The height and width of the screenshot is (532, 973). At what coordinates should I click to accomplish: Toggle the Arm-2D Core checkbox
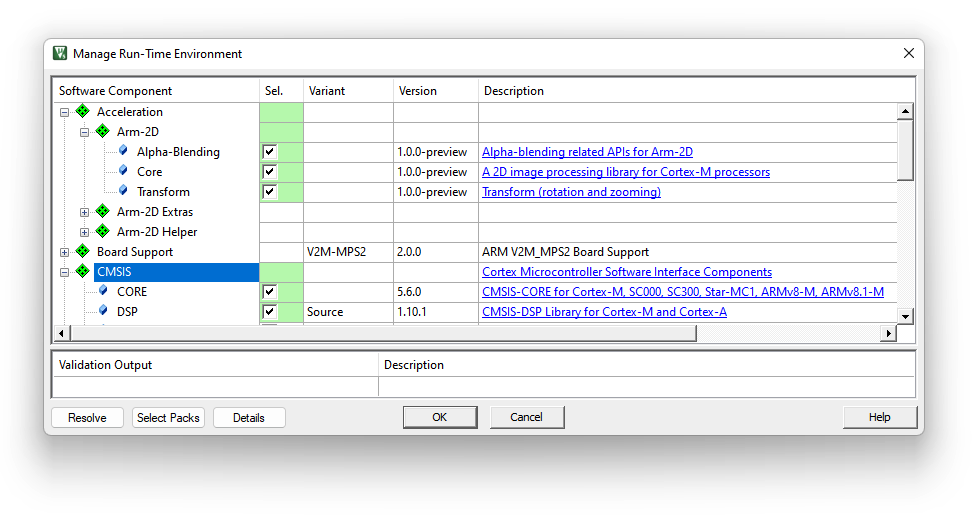click(x=269, y=172)
